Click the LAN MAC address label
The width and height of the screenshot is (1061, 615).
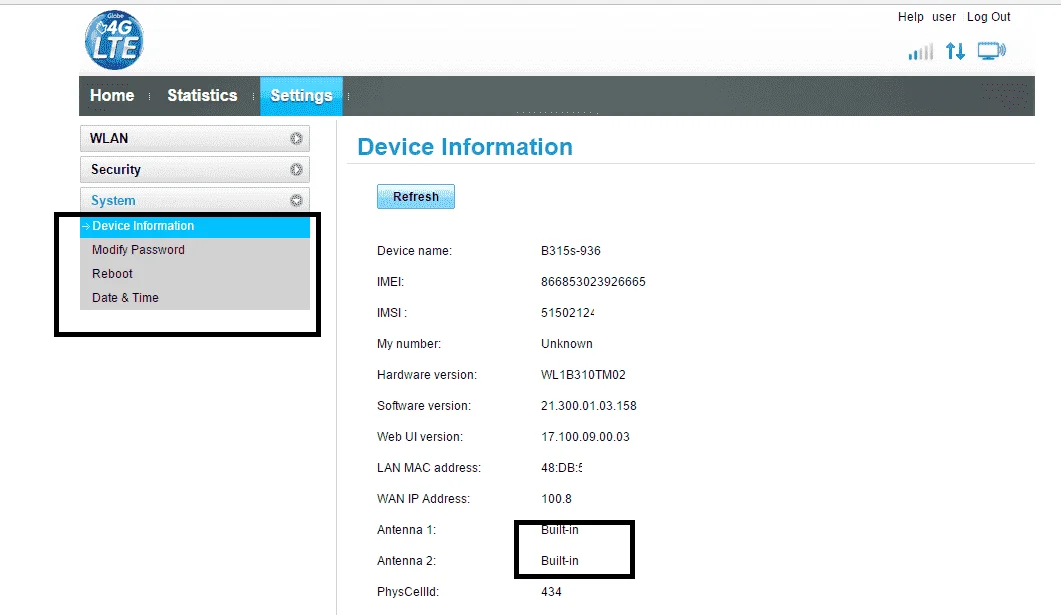tap(429, 468)
